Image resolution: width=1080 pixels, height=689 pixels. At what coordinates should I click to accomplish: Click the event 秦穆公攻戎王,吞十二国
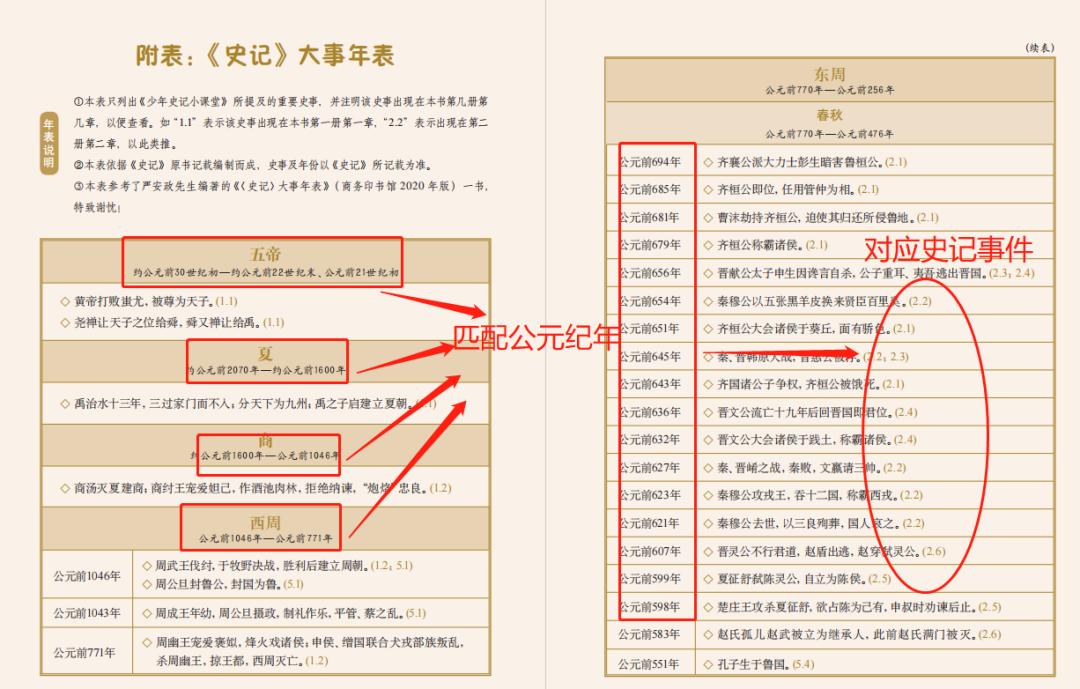click(813, 495)
